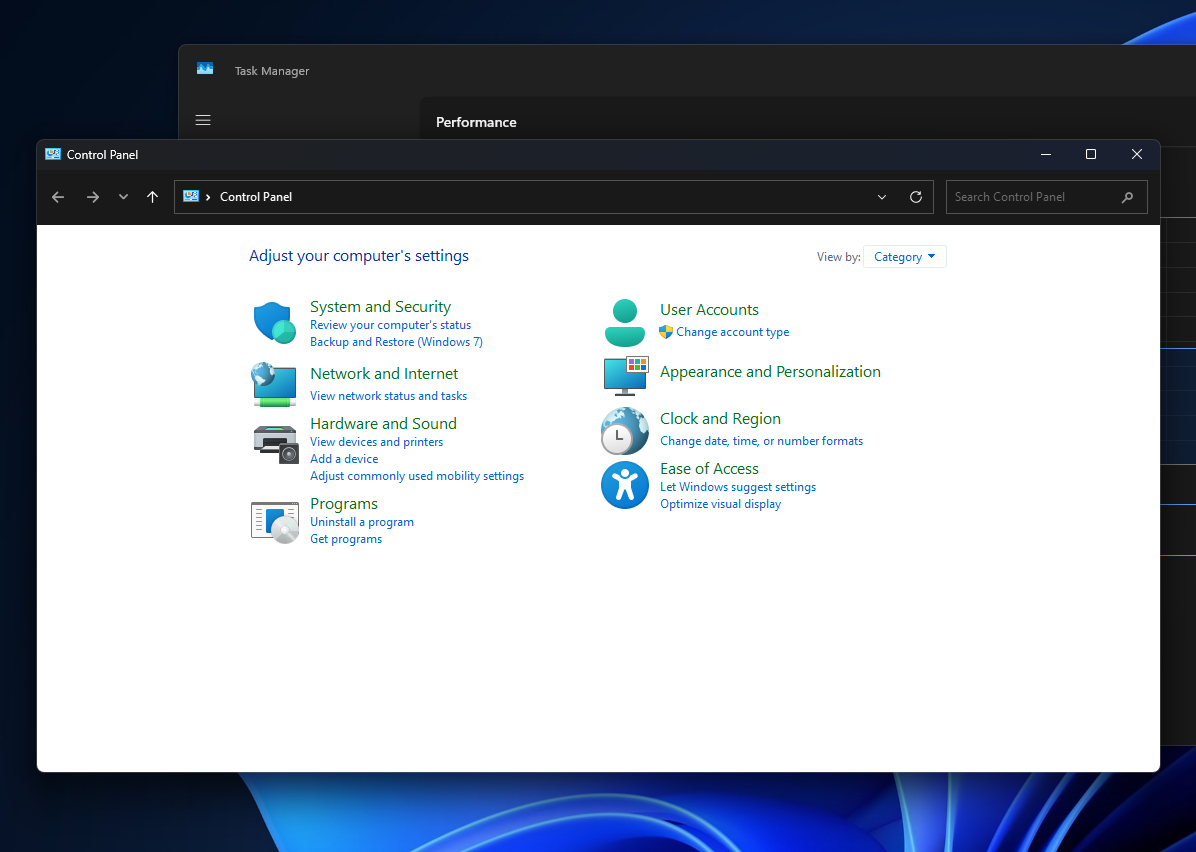1196x852 pixels.
Task: Click View network status and tasks
Action: pos(388,396)
